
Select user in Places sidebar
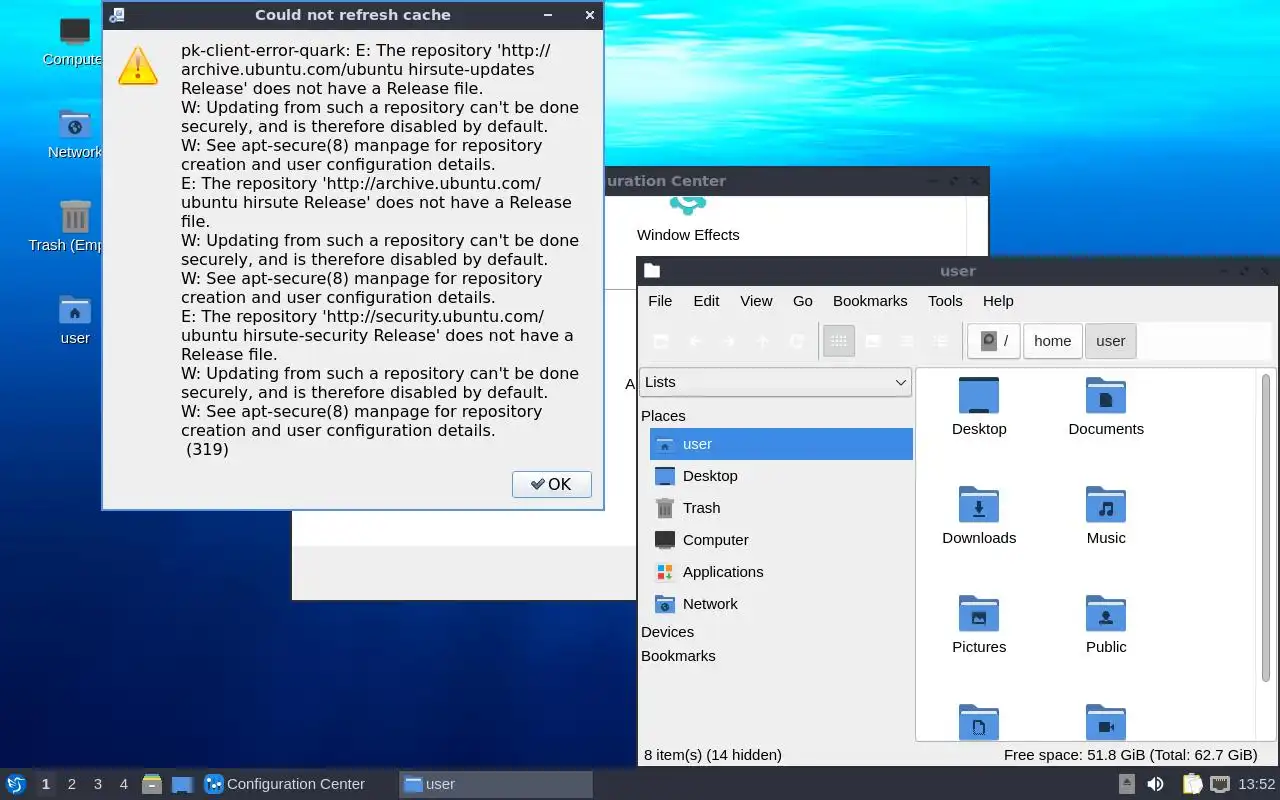[781, 444]
